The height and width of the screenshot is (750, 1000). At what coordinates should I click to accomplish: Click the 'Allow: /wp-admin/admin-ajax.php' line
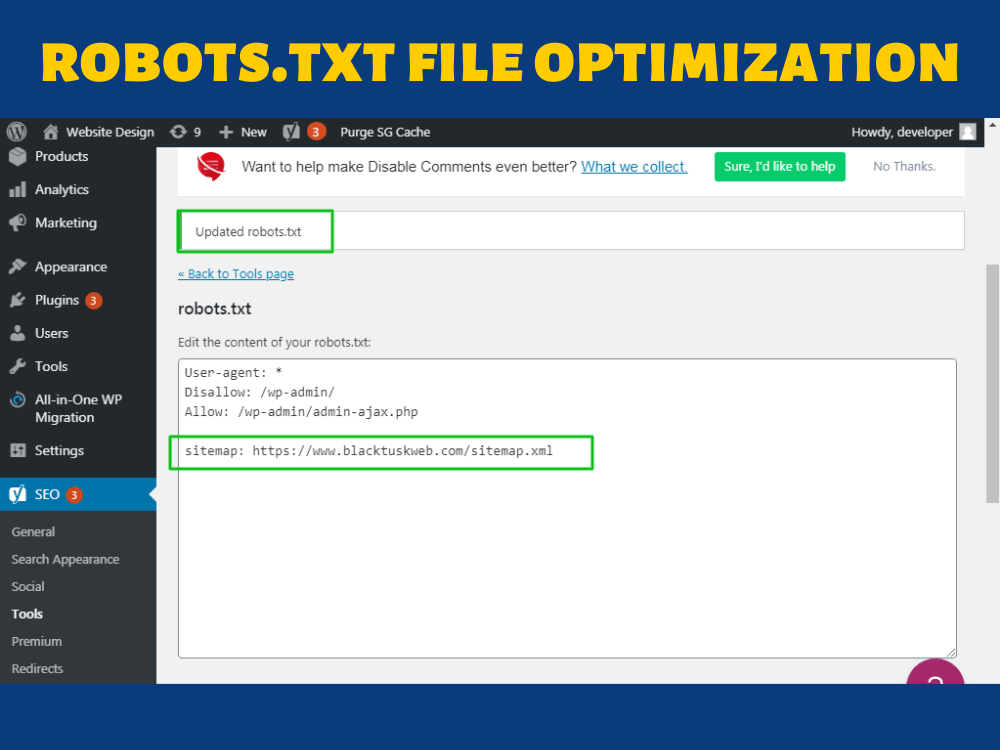pyautogui.click(x=301, y=412)
